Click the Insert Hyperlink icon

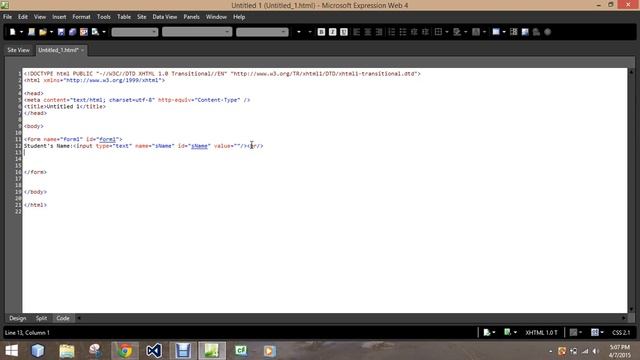(536, 32)
